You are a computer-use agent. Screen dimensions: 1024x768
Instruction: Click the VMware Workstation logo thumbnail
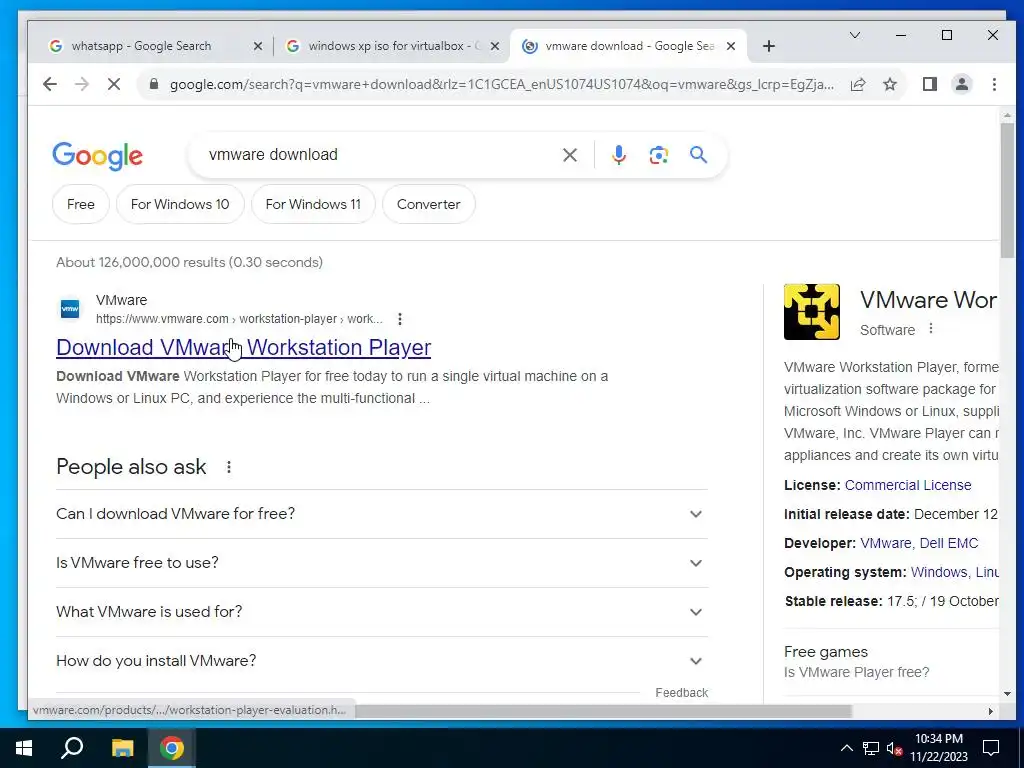pyautogui.click(x=811, y=312)
